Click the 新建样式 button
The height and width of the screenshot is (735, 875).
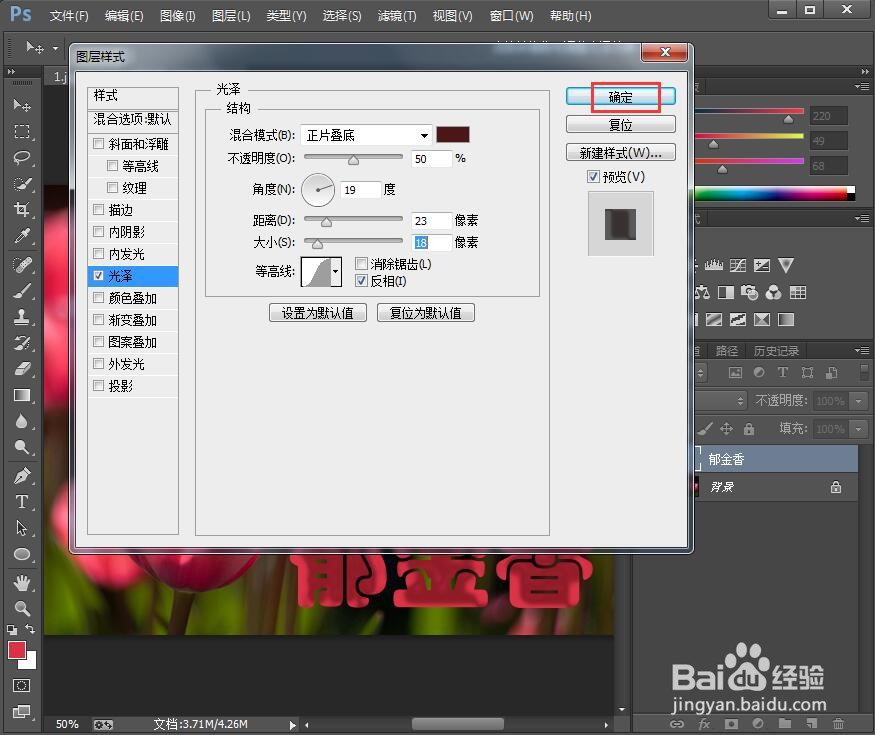[621, 152]
